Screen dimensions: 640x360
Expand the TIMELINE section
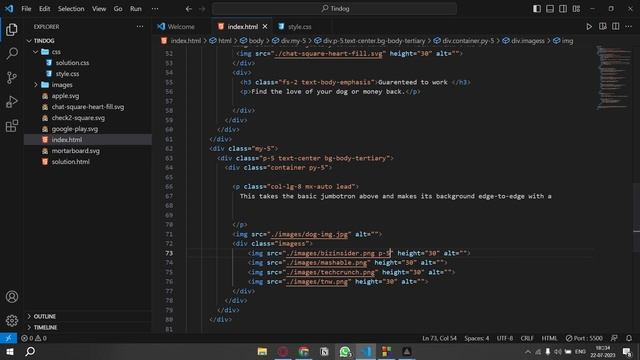tap(45, 327)
